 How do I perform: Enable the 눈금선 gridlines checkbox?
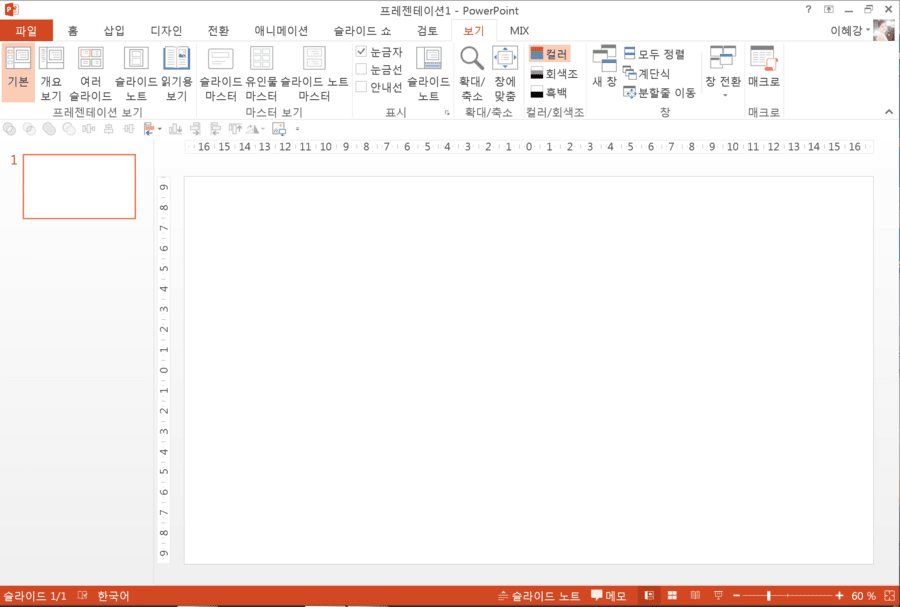point(361,69)
